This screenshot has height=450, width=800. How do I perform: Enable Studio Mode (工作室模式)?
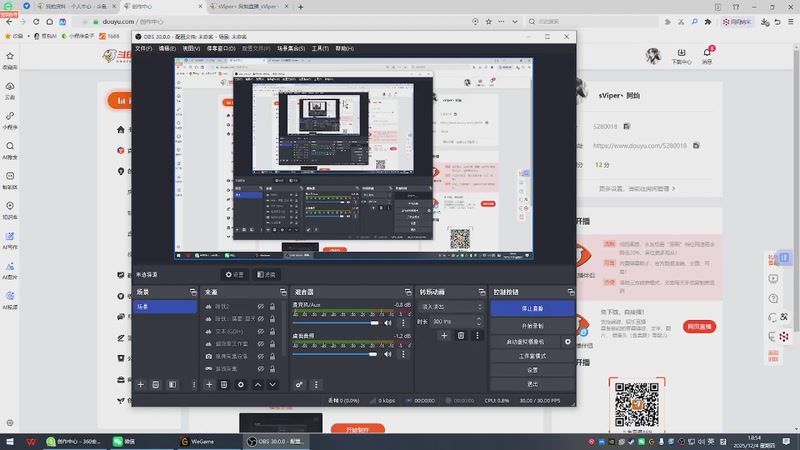[532, 356]
